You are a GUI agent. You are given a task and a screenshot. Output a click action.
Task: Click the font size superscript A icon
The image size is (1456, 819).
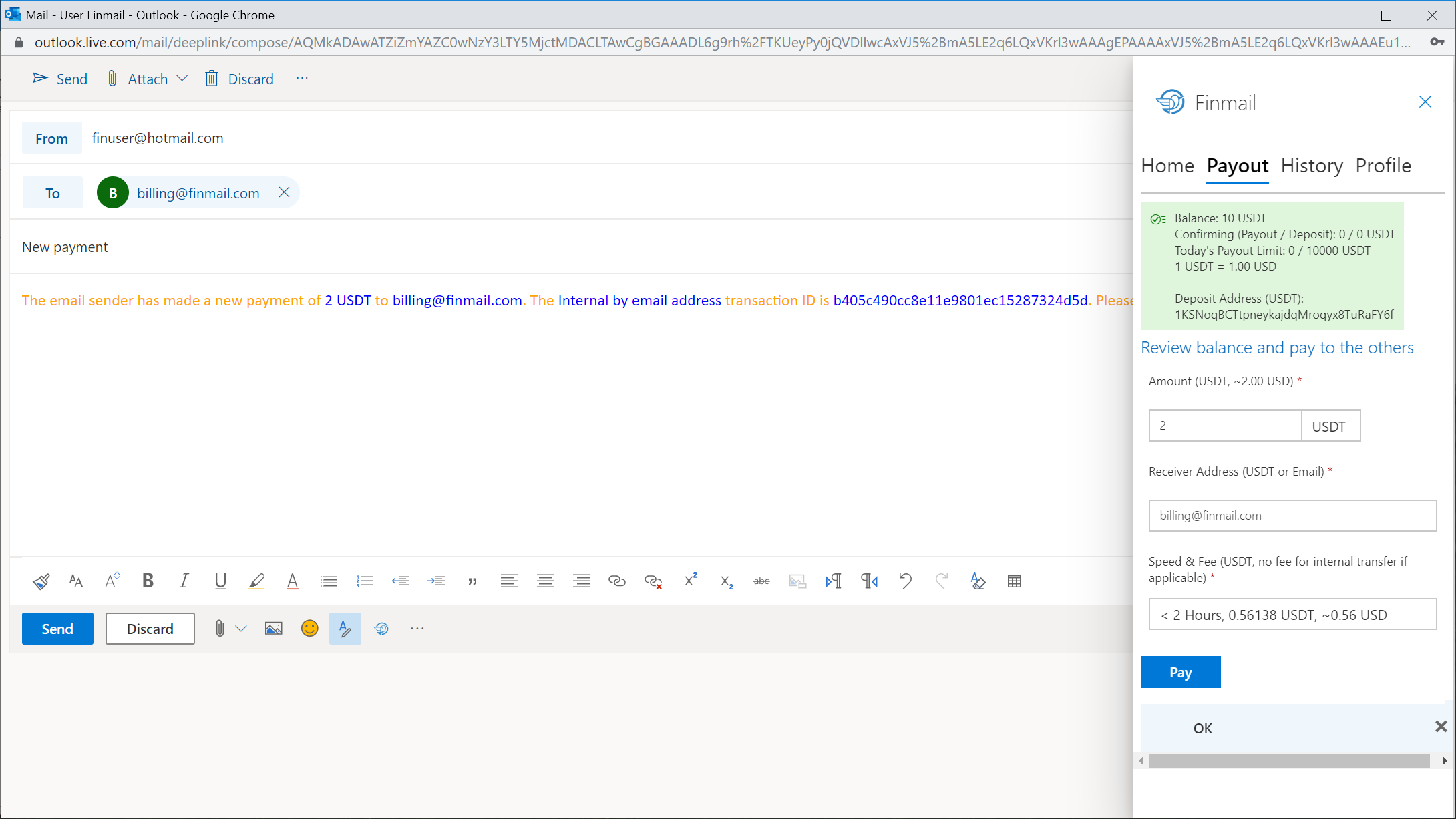(112, 581)
